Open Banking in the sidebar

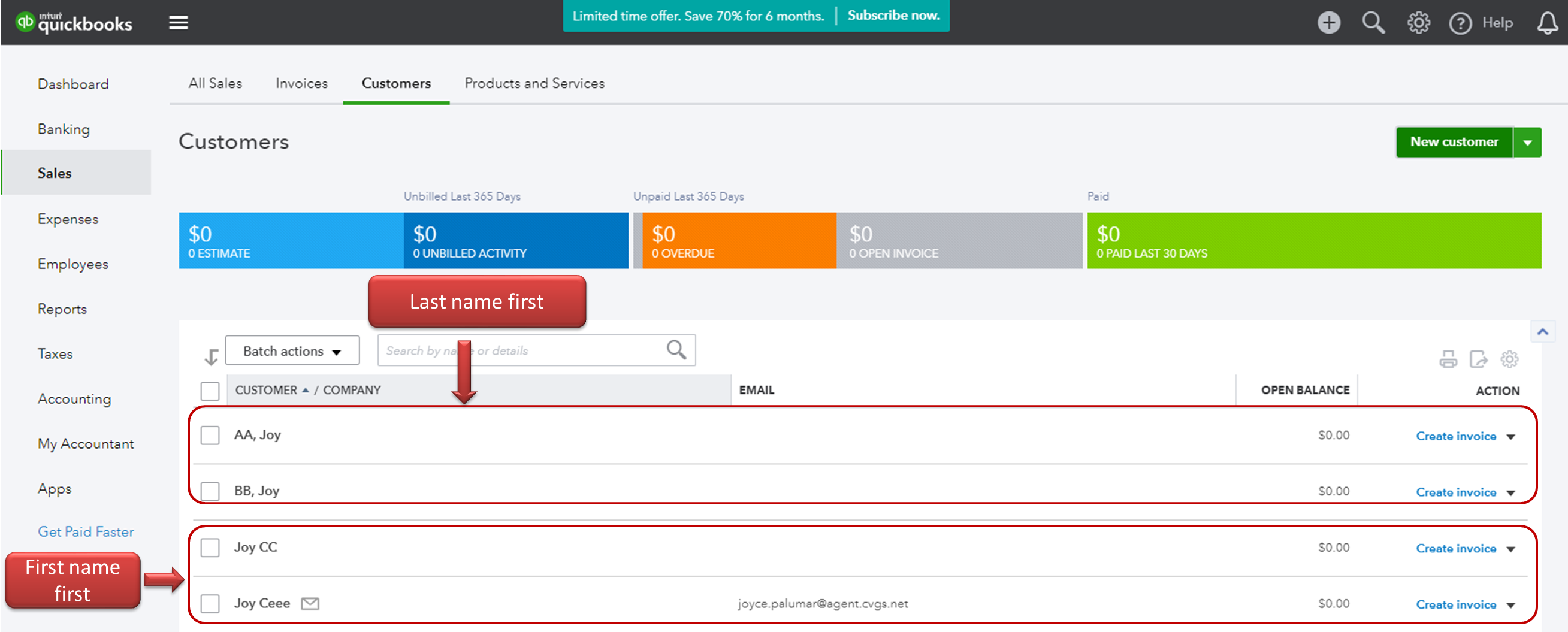pyautogui.click(x=64, y=129)
